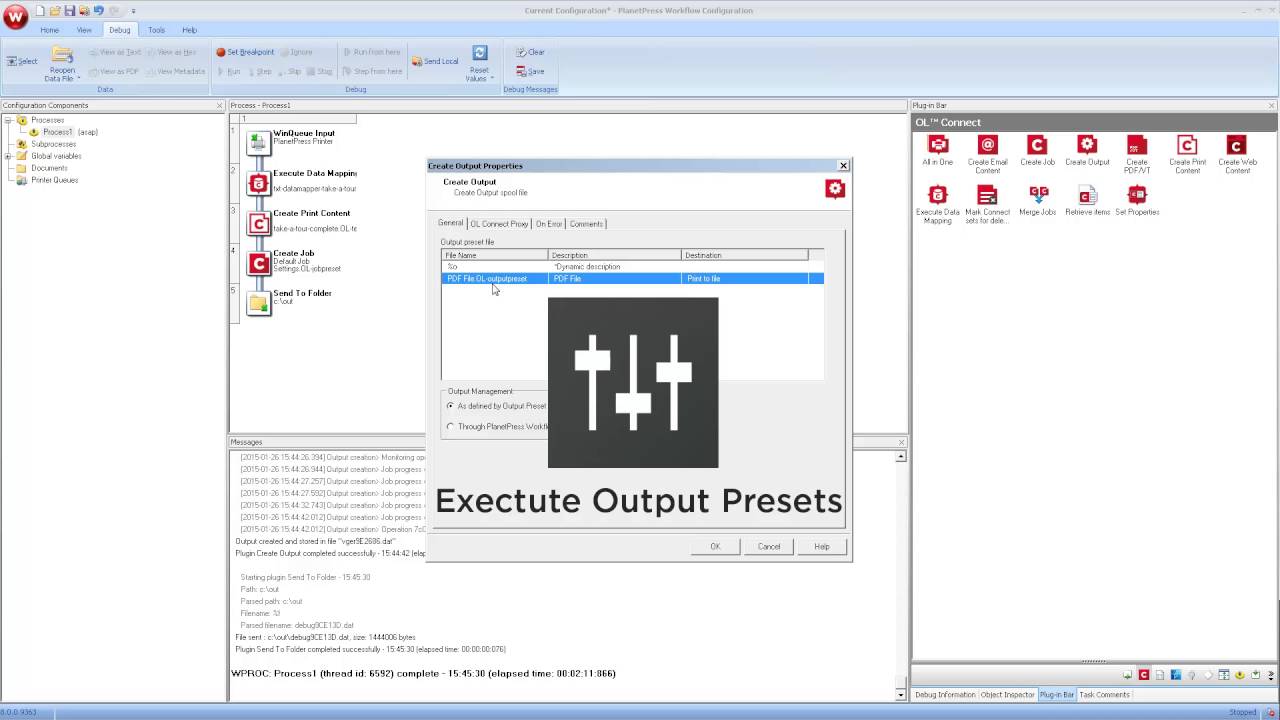This screenshot has height=720, width=1280.
Task: Click the OL Connect category header
Action: (x=1094, y=122)
